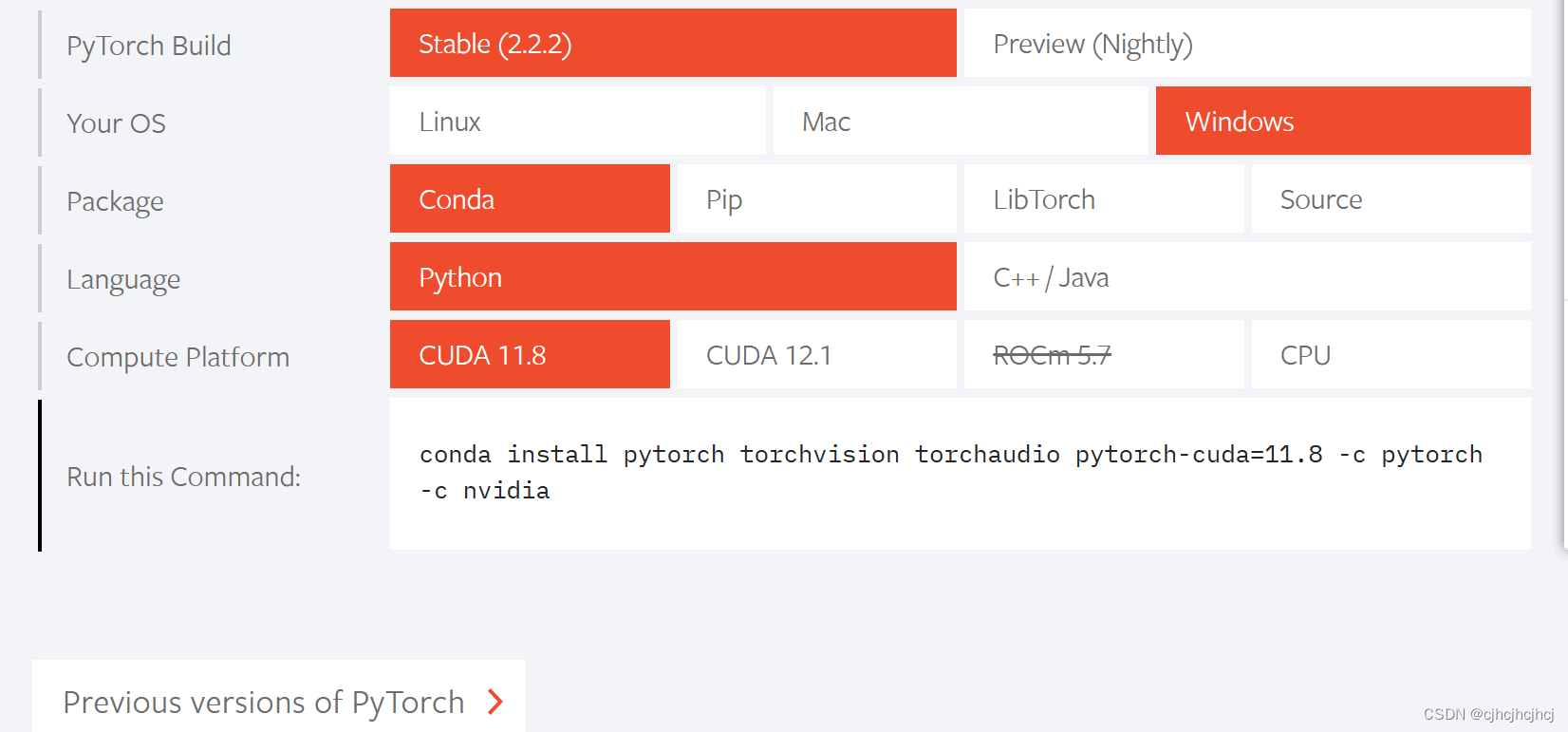Select Linux as your OS

click(x=578, y=121)
